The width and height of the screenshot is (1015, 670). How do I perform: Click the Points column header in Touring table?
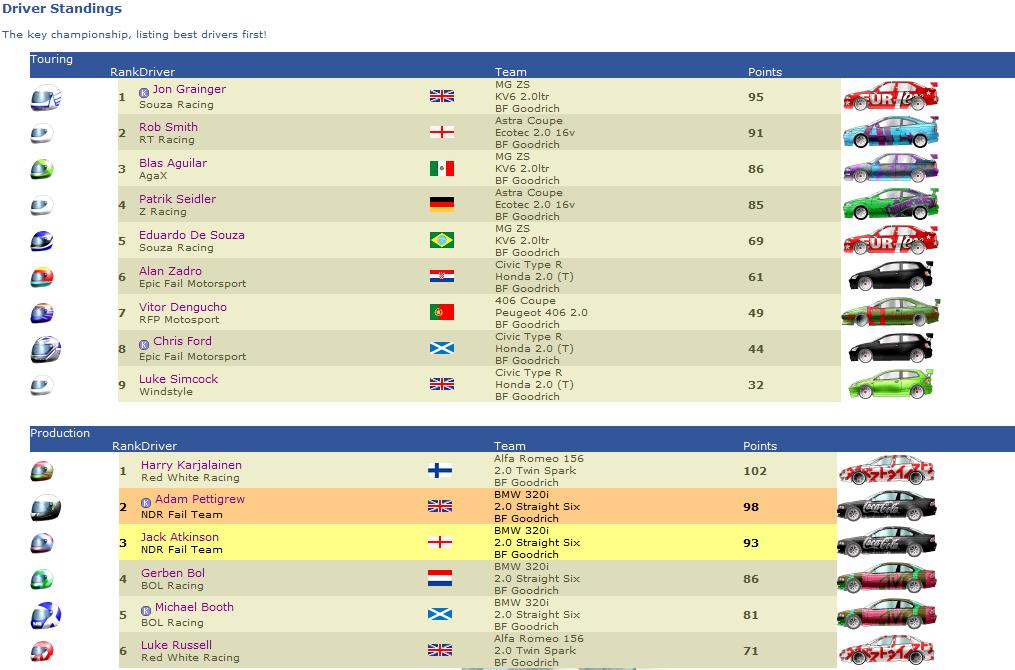(x=764, y=72)
